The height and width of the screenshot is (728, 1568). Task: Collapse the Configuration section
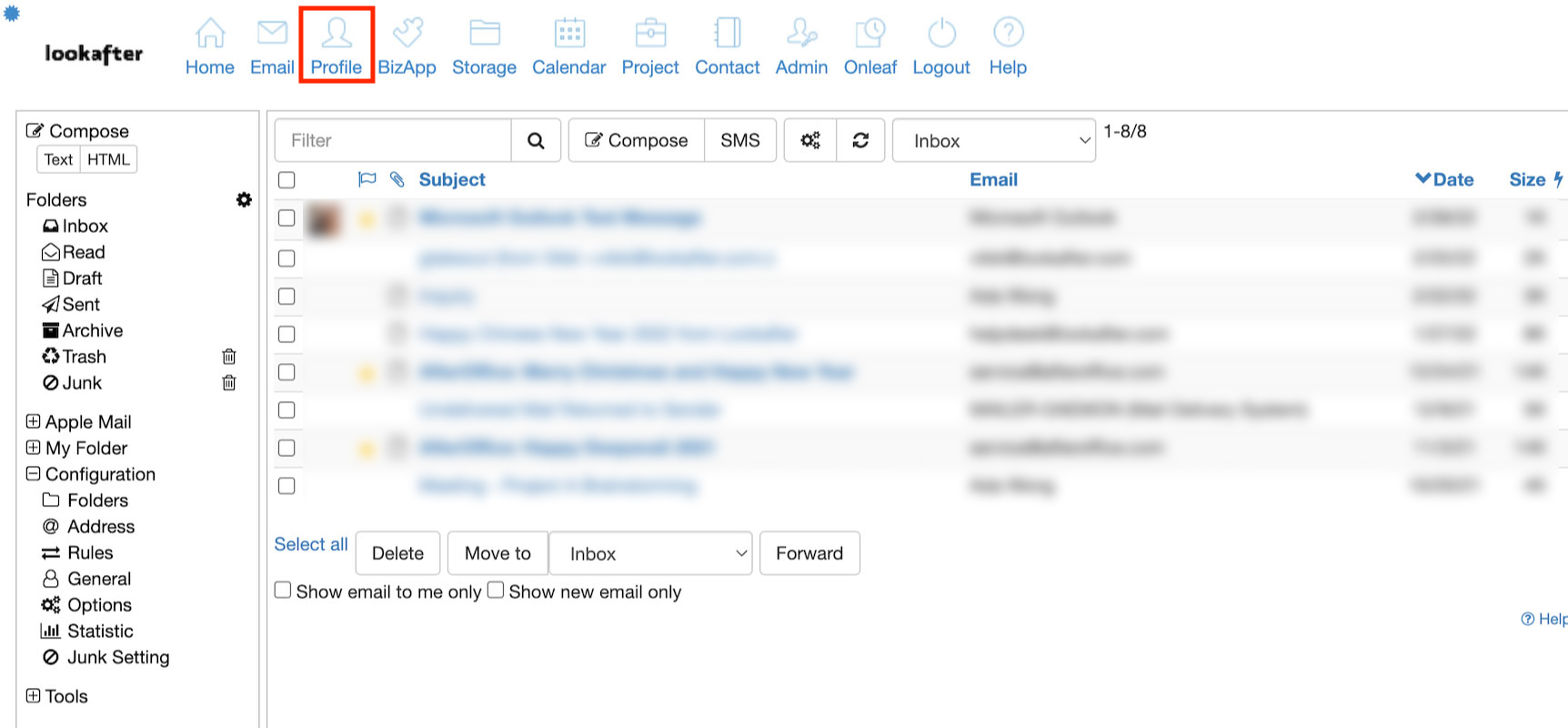point(34,474)
